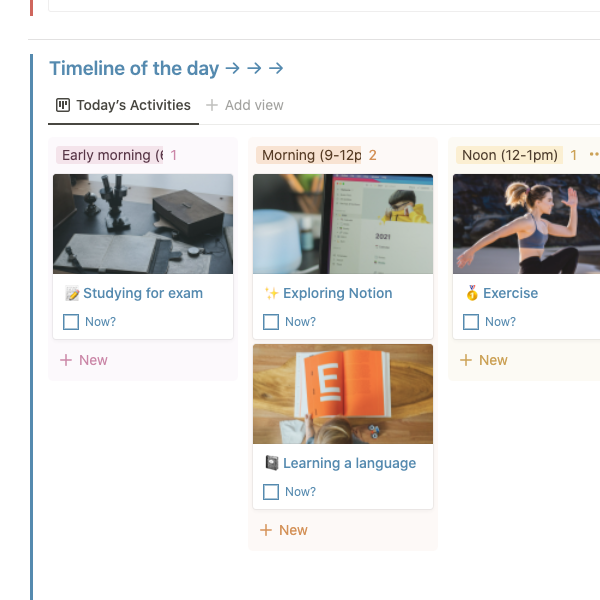Click the microscope desk cover image thumbnail
The height and width of the screenshot is (600, 600).
coord(143,224)
